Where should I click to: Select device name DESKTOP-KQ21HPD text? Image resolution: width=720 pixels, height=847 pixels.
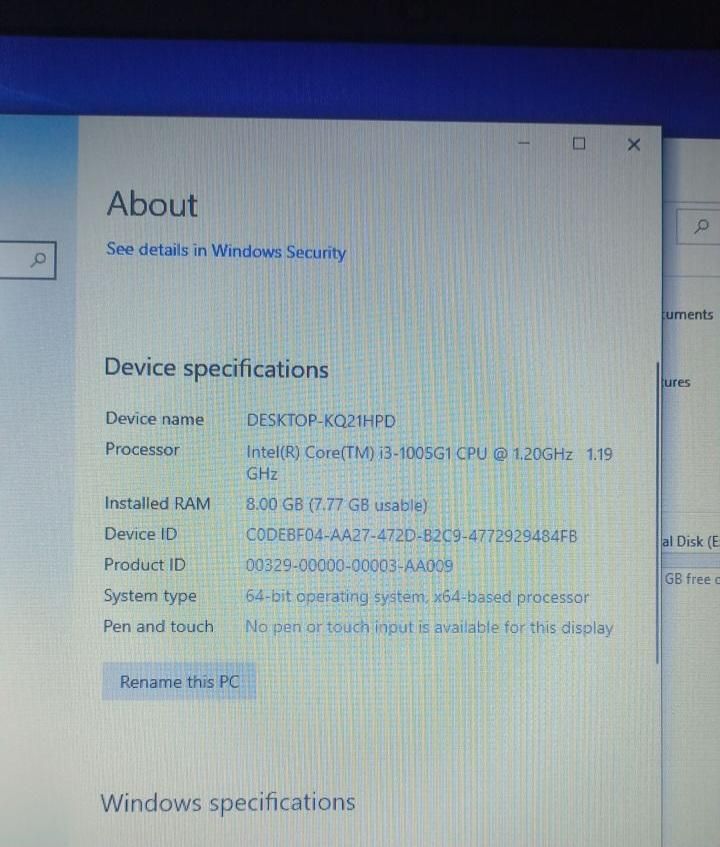coord(321,421)
